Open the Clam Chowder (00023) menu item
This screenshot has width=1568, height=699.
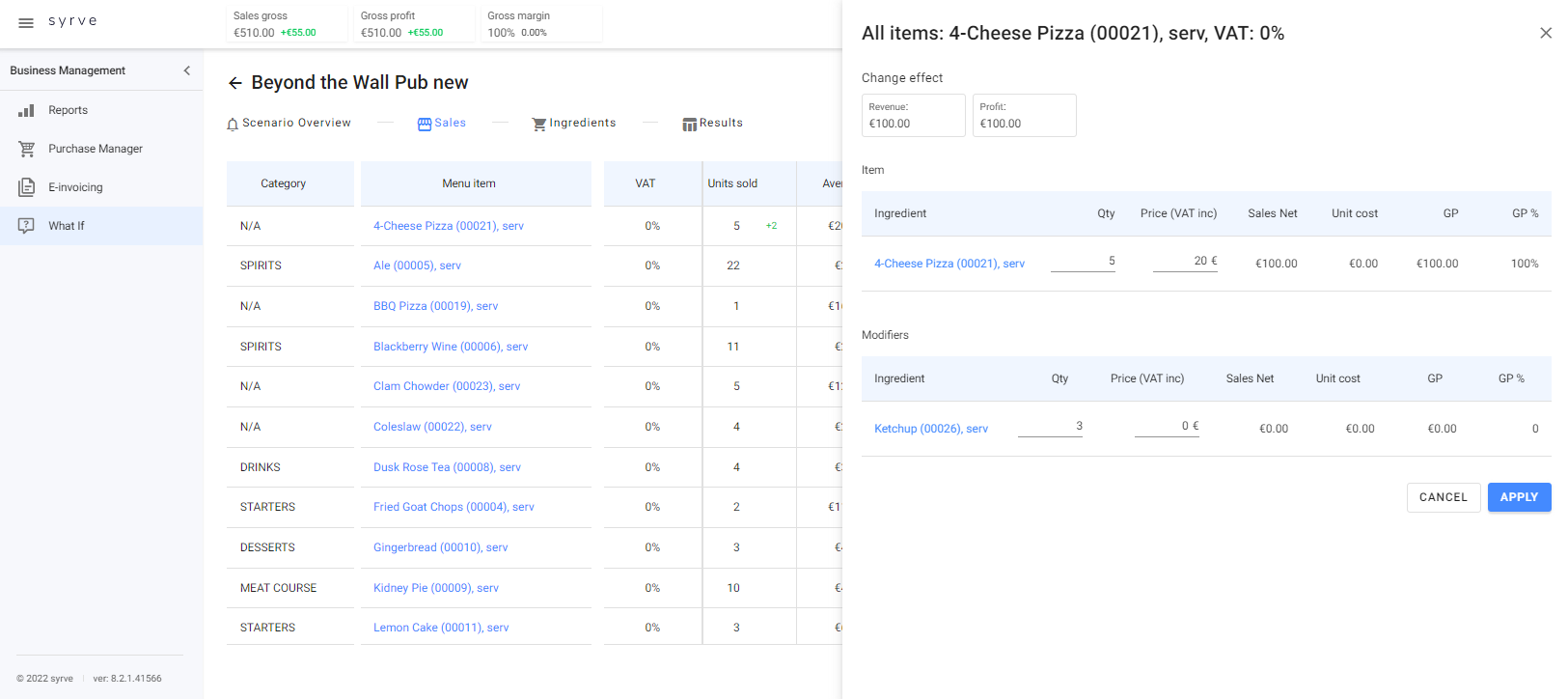(447, 386)
